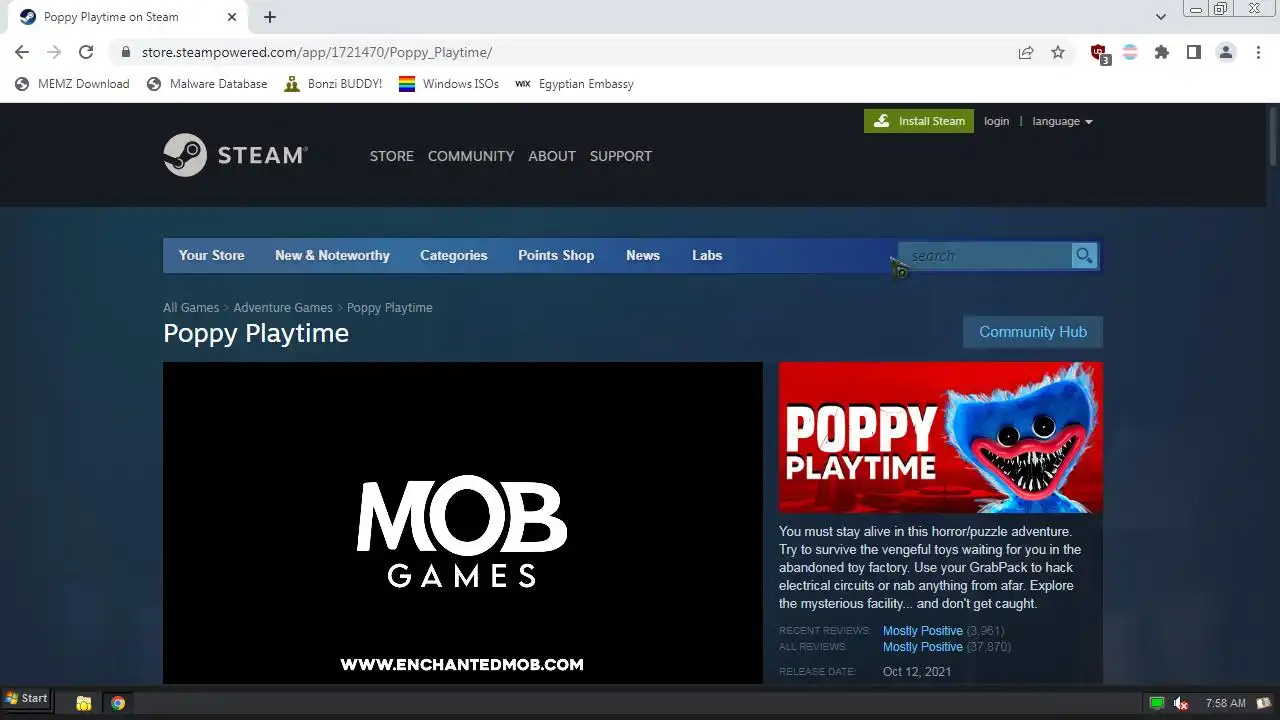The image size is (1280, 720).
Task: Click the muted volume tray icon
Action: click(1180, 703)
